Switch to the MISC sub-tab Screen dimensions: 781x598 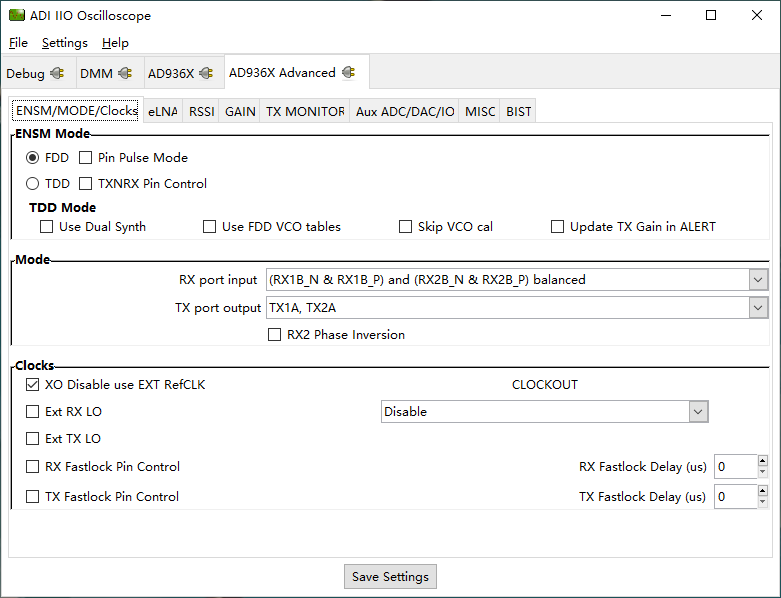click(x=480, y=112)
